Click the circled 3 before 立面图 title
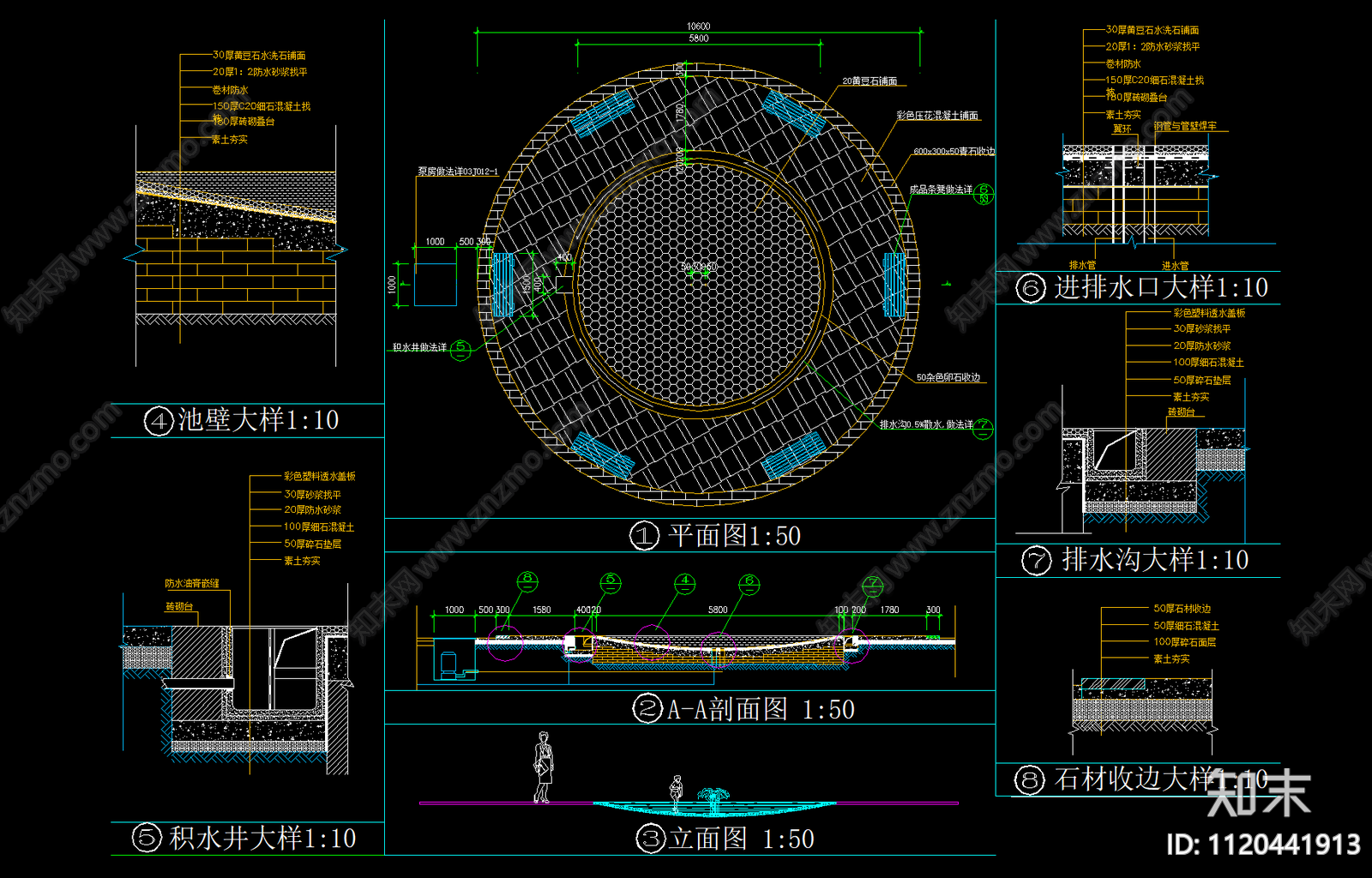Viewport: 1372px width, 878px height. pos(649,838)
